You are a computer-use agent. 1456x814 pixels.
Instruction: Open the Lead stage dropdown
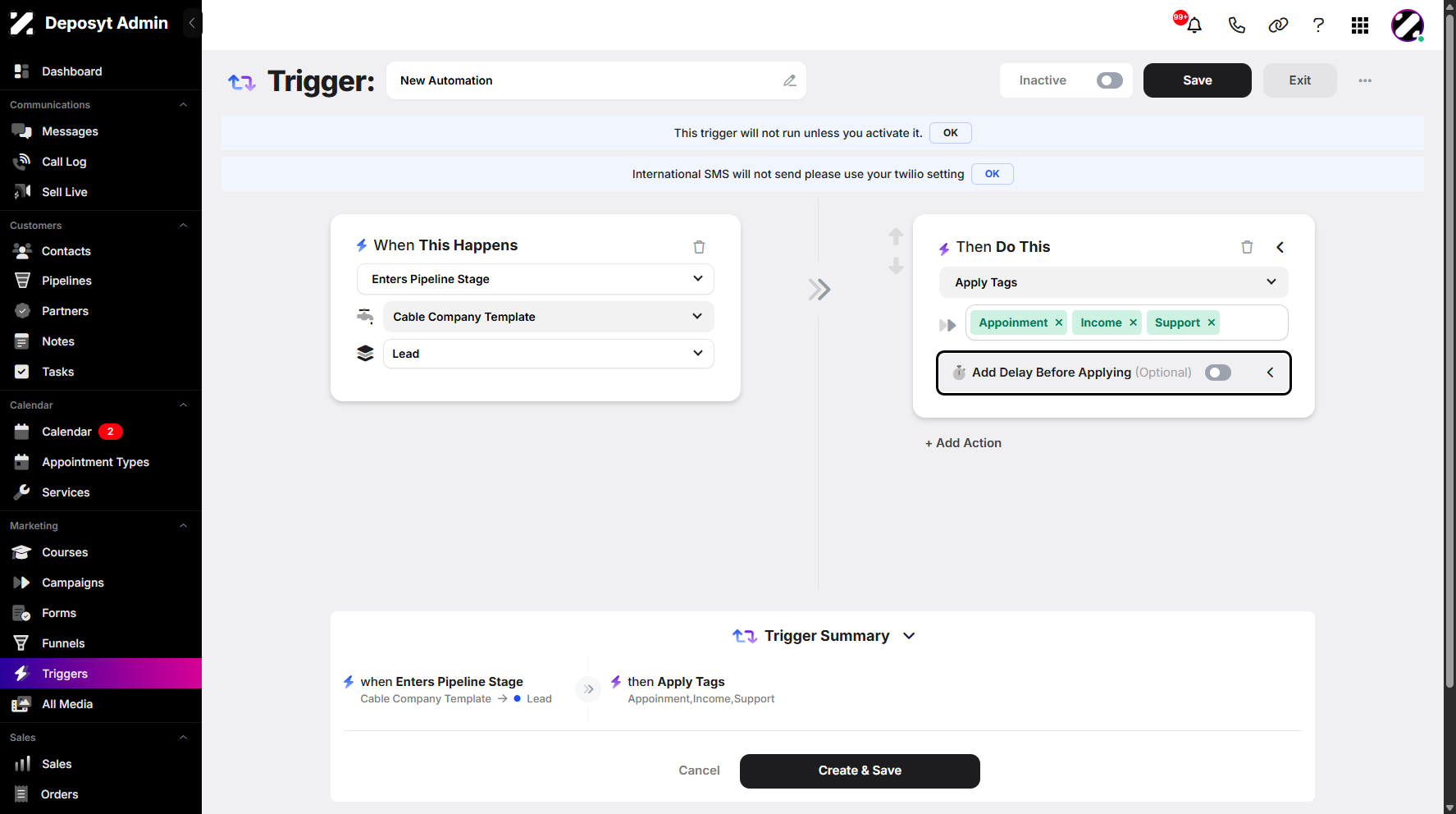coord(548,354)
